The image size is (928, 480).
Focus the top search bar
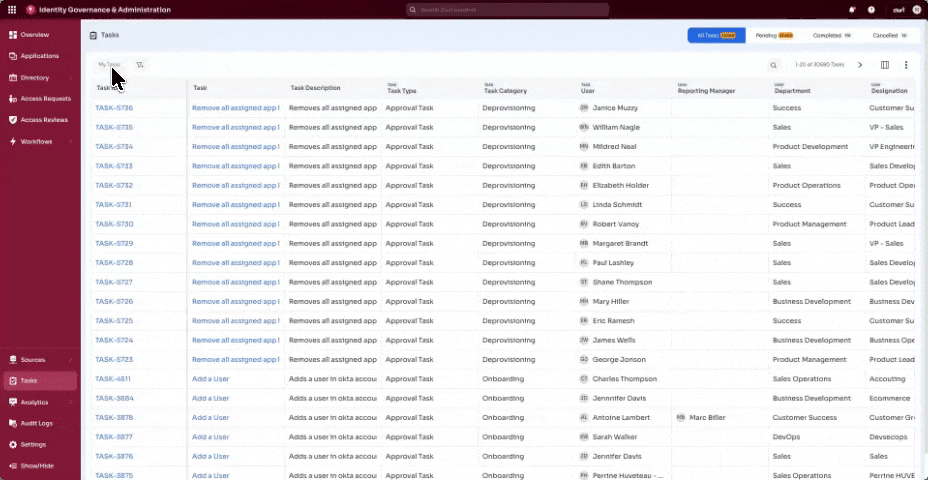(x=508, y=9)
